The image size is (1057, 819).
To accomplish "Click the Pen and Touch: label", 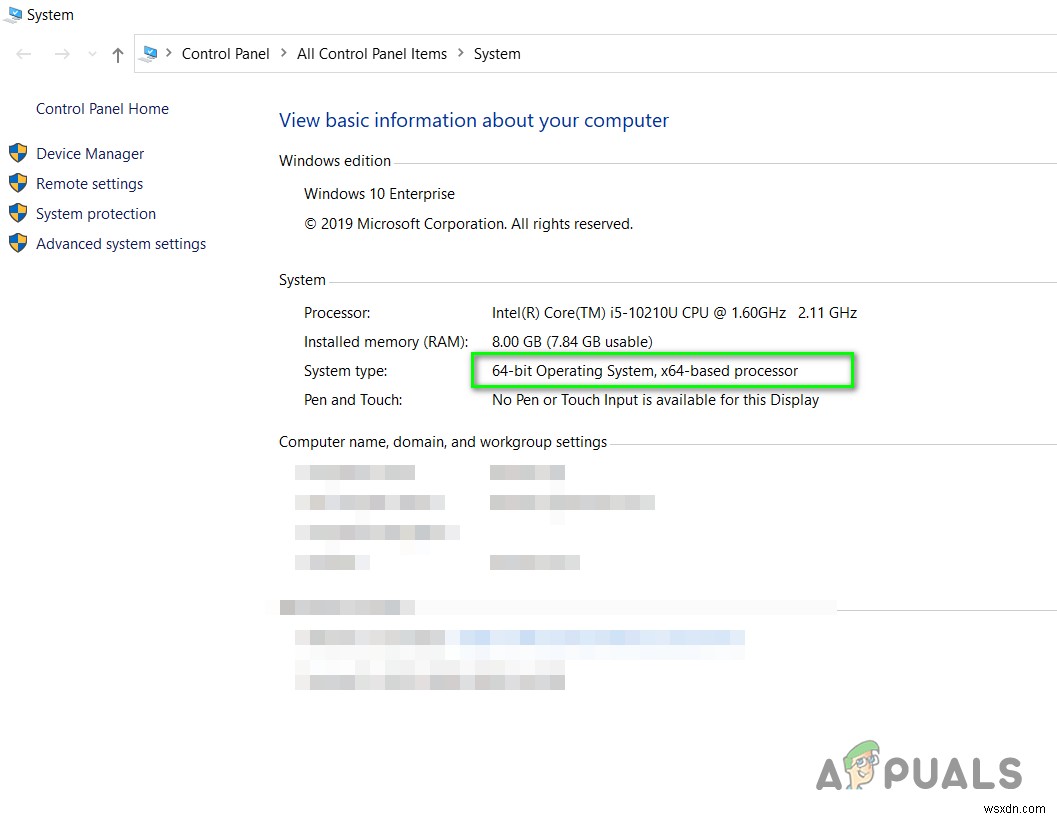I will tap(353, 400).
